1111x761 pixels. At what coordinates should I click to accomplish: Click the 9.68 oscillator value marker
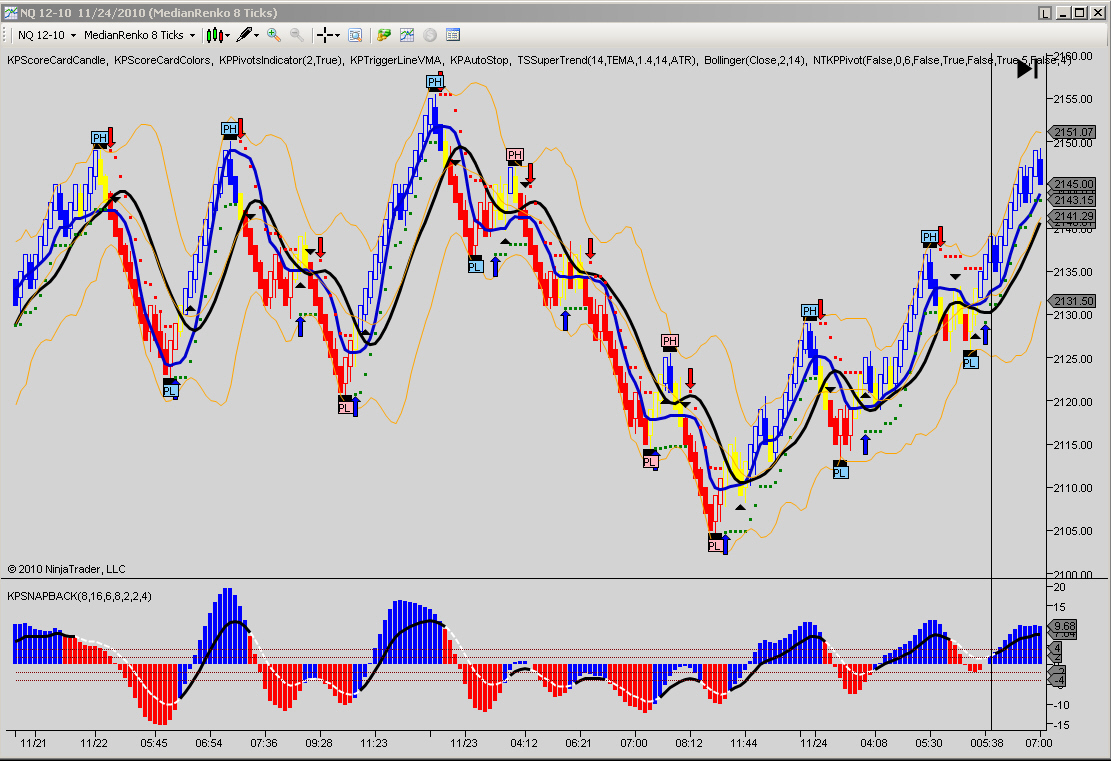click(1064, 626)
